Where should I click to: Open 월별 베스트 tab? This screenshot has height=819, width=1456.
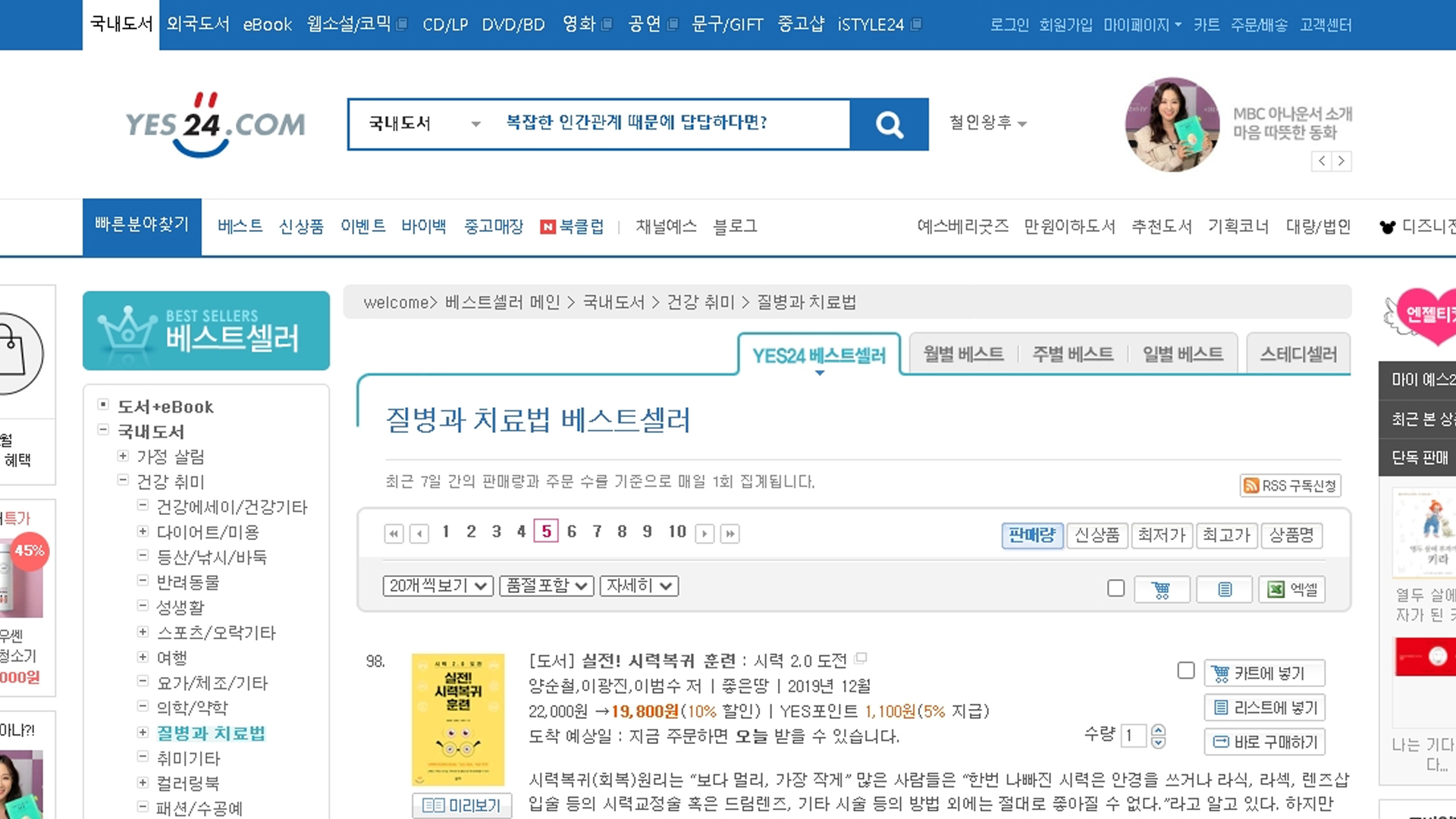962,354
